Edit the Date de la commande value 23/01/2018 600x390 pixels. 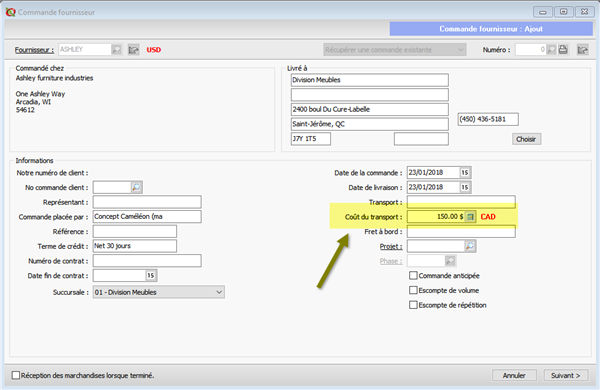[x=433, y=173]
